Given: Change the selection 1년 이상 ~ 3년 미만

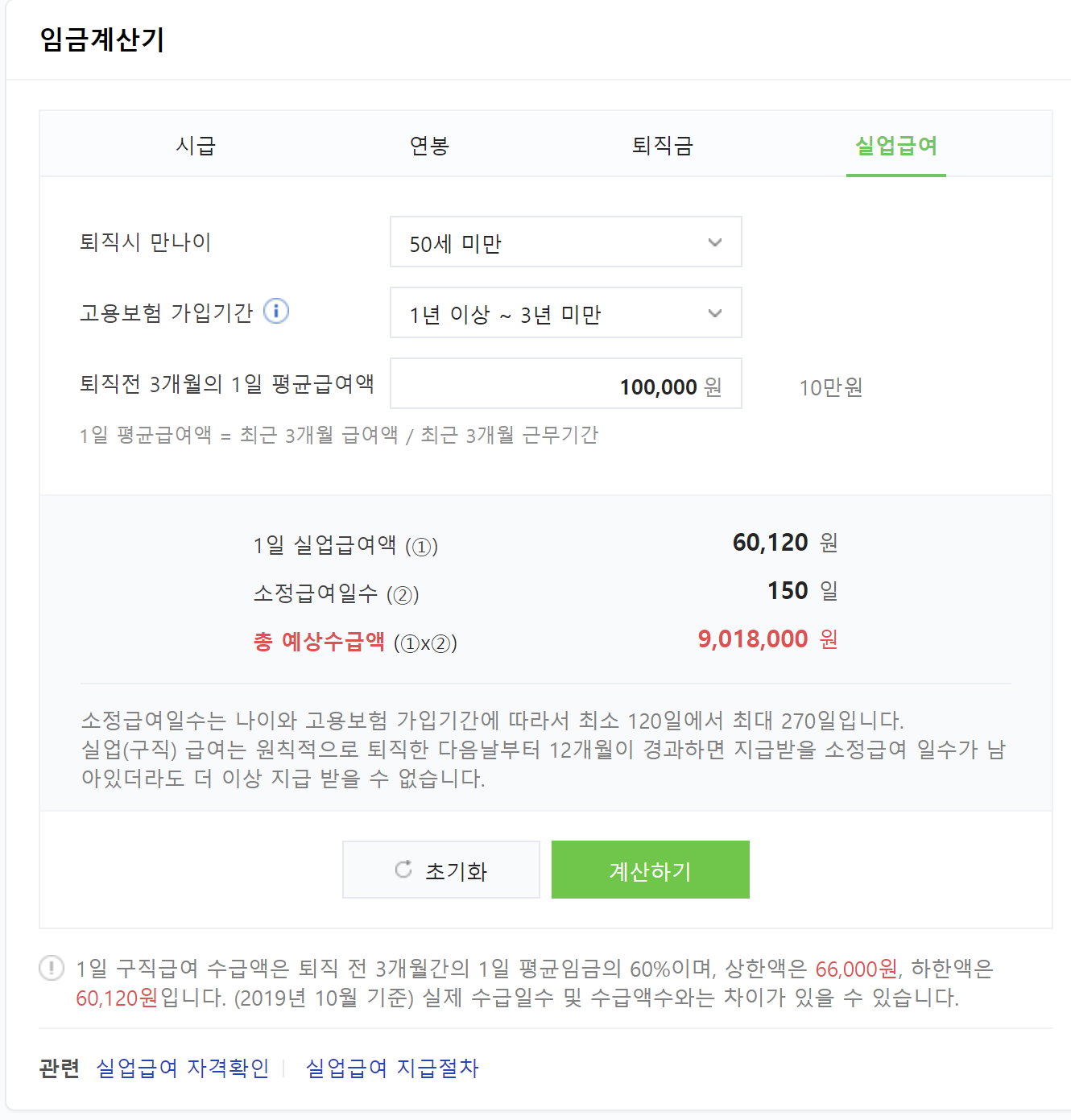Looking at the screenshot, I should point(564,313).
